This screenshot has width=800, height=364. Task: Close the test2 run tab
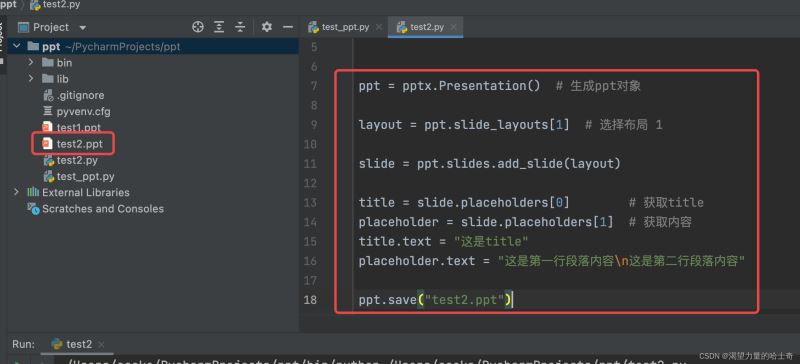[x=101, y=345]
